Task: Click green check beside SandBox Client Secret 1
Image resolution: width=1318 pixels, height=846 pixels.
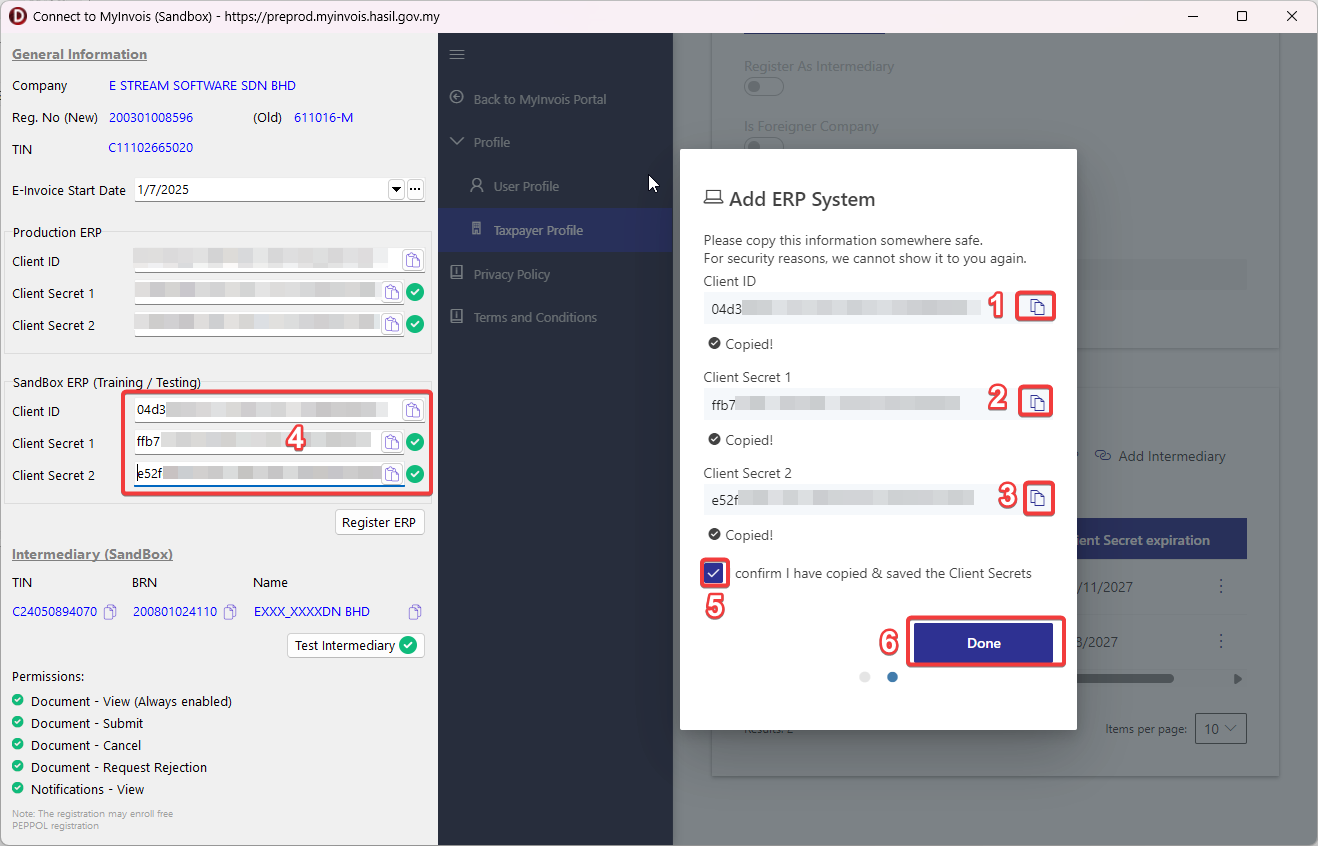Action: pyautogui.click(x=415, y=442)
